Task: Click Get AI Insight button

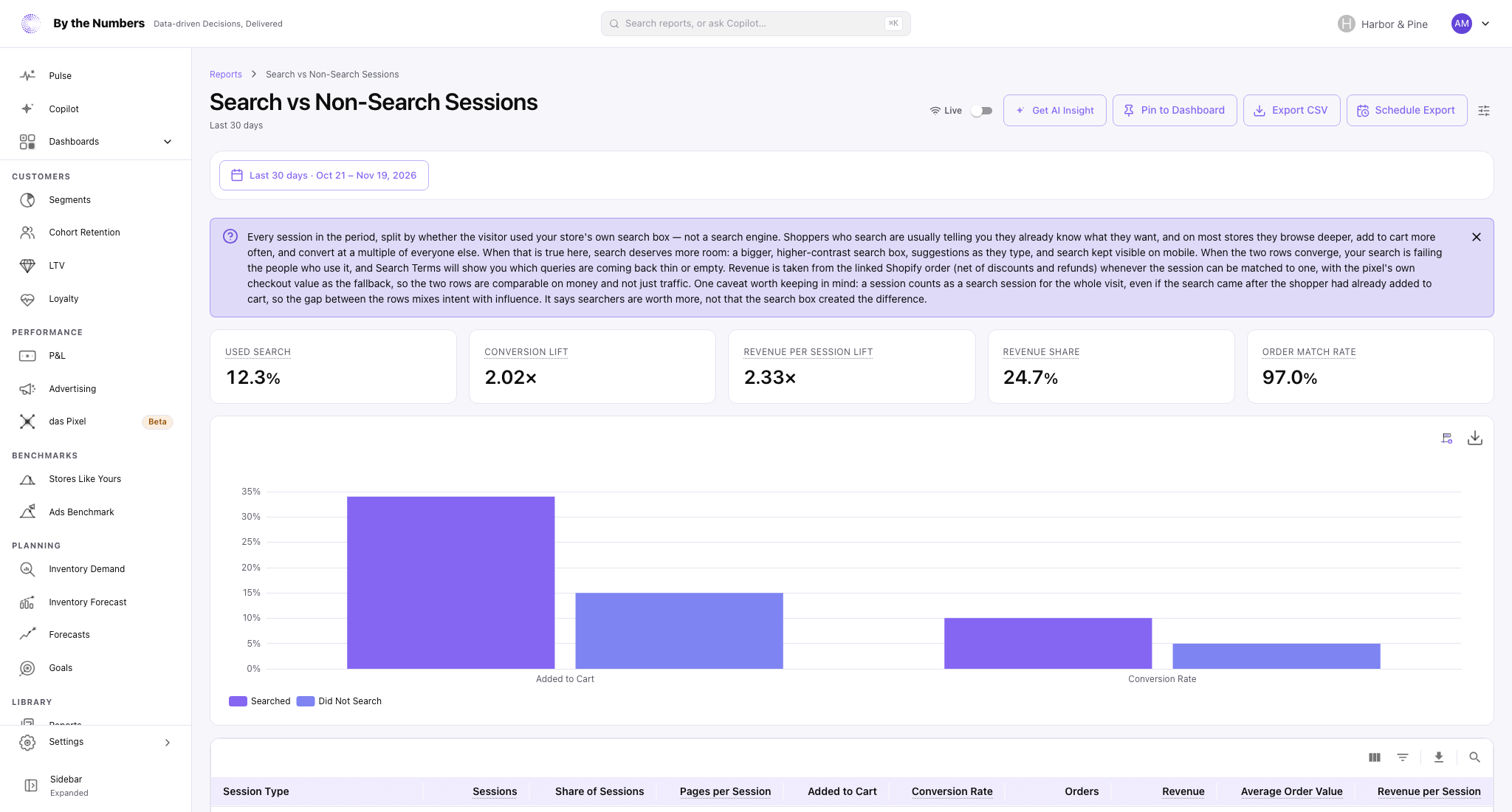Action: (1055, 111)
